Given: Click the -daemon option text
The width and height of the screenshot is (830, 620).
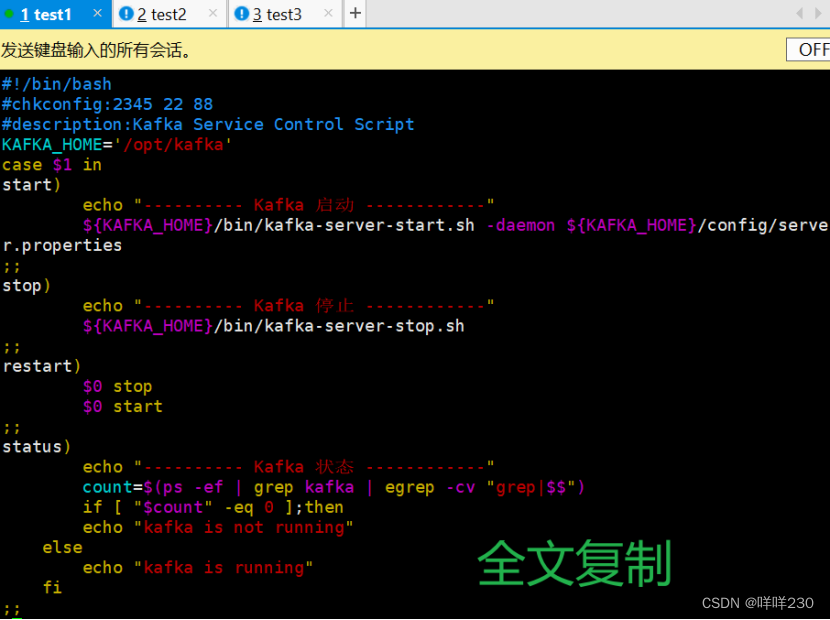Looking at the screenshot, I should pos(520,225).
